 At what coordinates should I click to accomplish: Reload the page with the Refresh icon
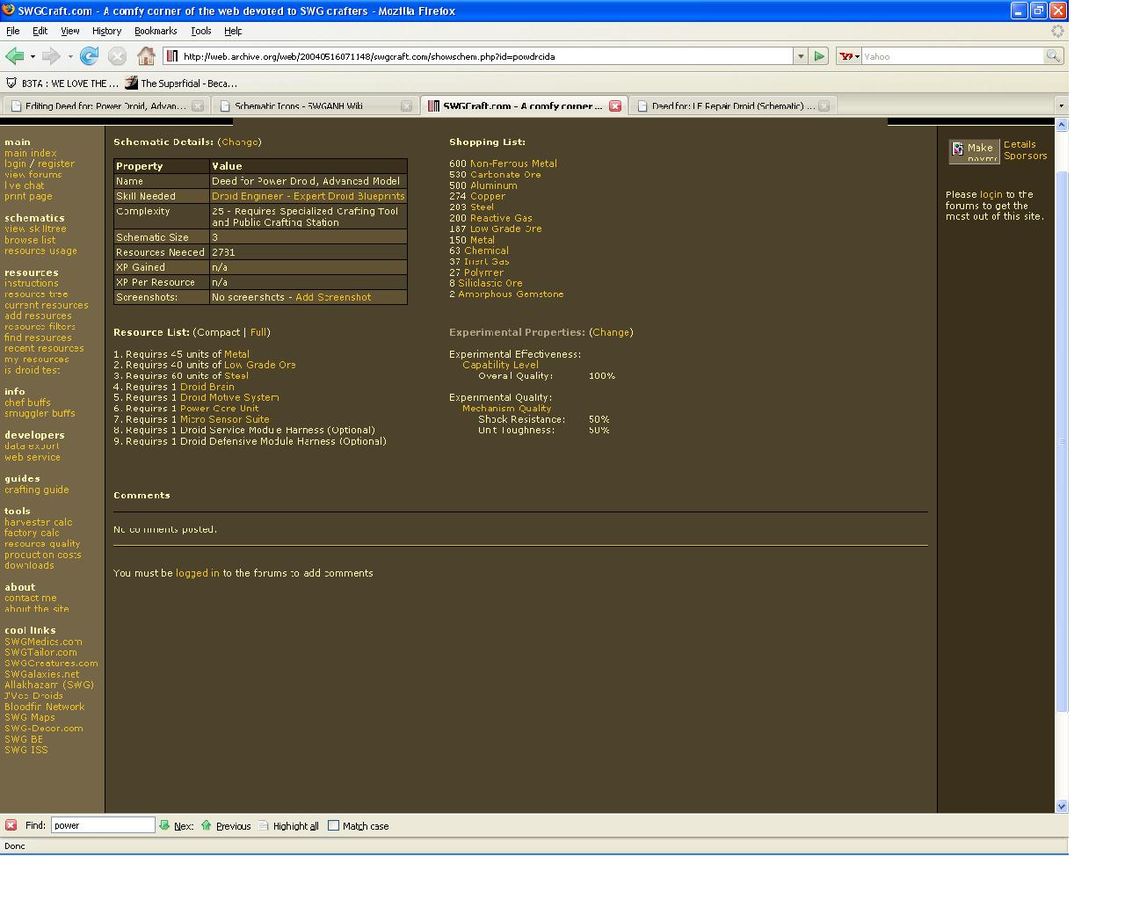click(89, 56)
